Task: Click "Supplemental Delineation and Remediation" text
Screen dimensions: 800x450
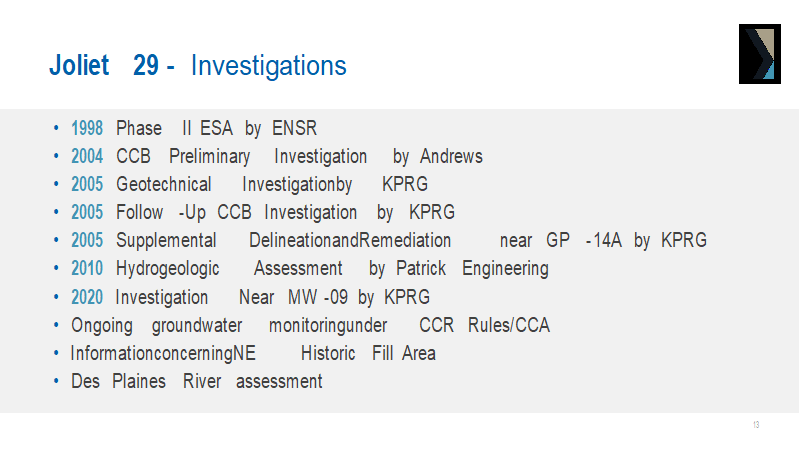Action: [283, 241]
